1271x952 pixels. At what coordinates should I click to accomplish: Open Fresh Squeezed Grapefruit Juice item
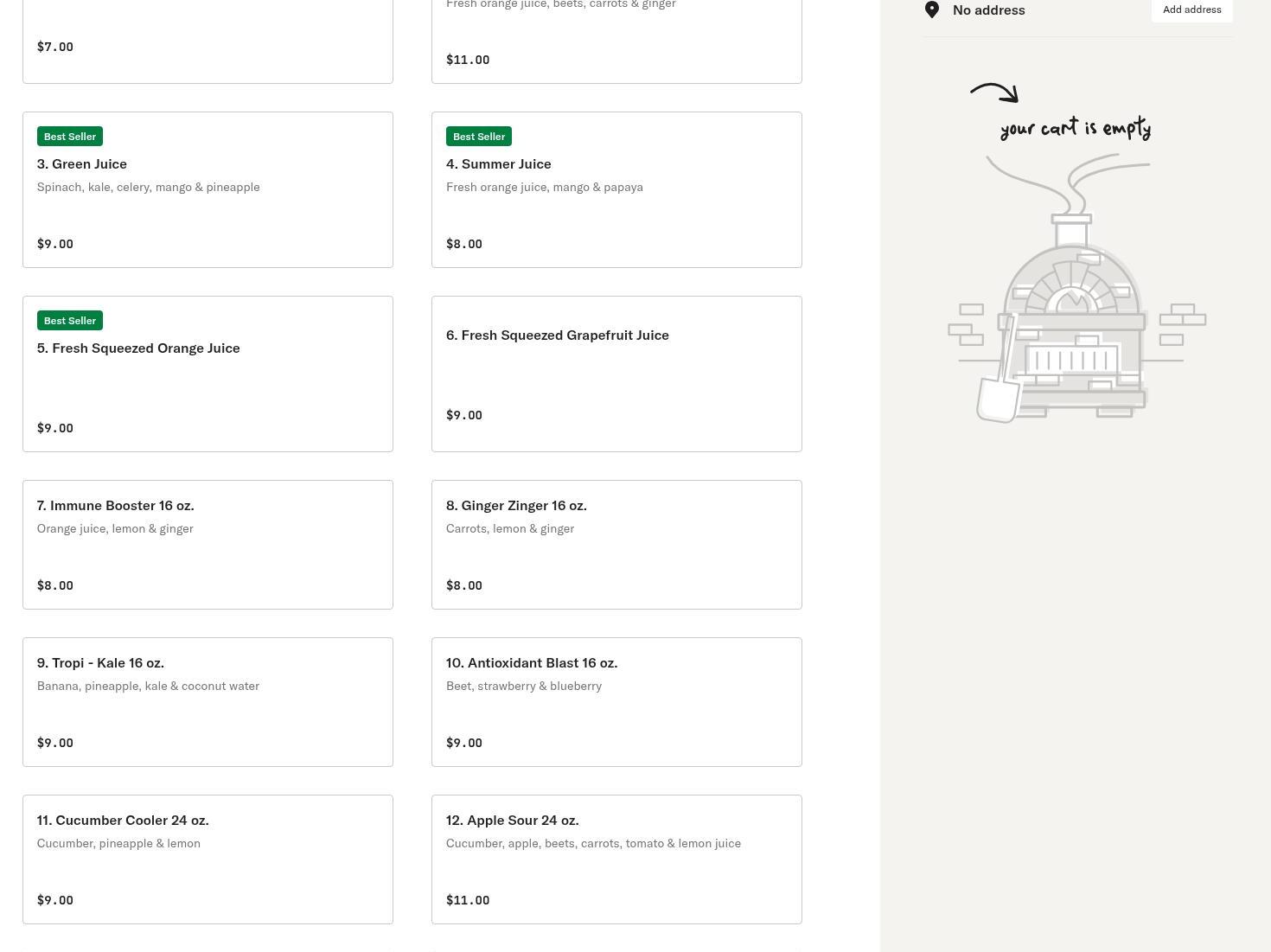(x=616, y=374)
